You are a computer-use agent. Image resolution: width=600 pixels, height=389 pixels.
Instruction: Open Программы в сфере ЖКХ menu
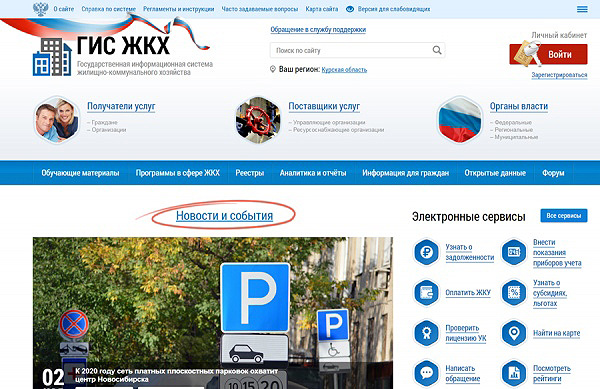178,173
